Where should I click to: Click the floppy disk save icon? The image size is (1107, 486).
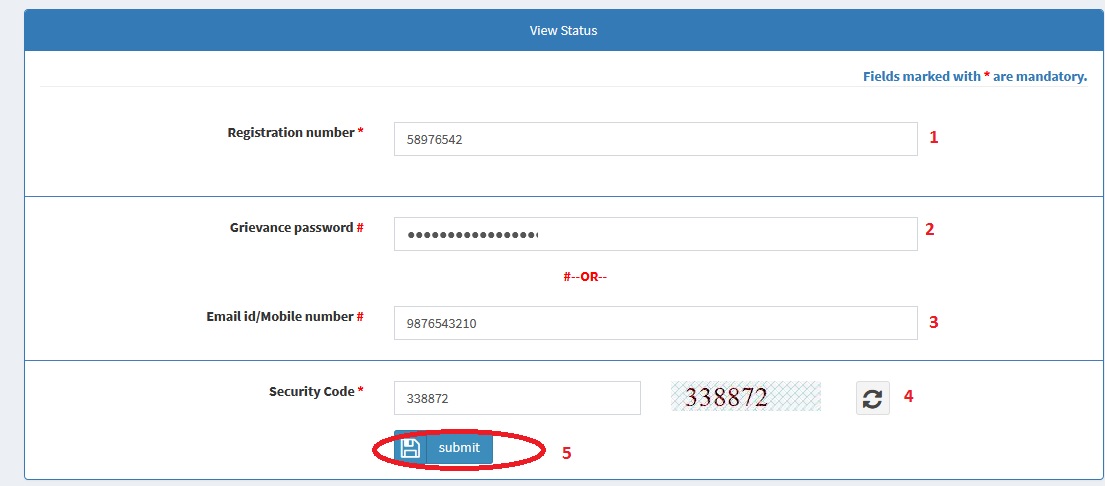[410, 448]
